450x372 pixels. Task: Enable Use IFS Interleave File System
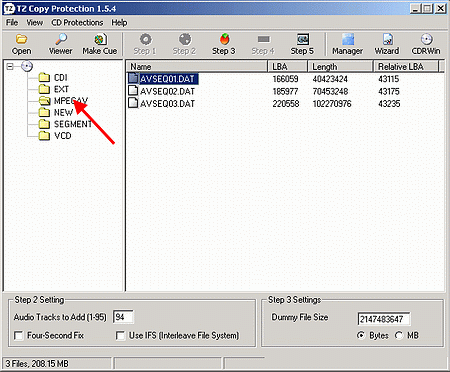click(120, 336)
